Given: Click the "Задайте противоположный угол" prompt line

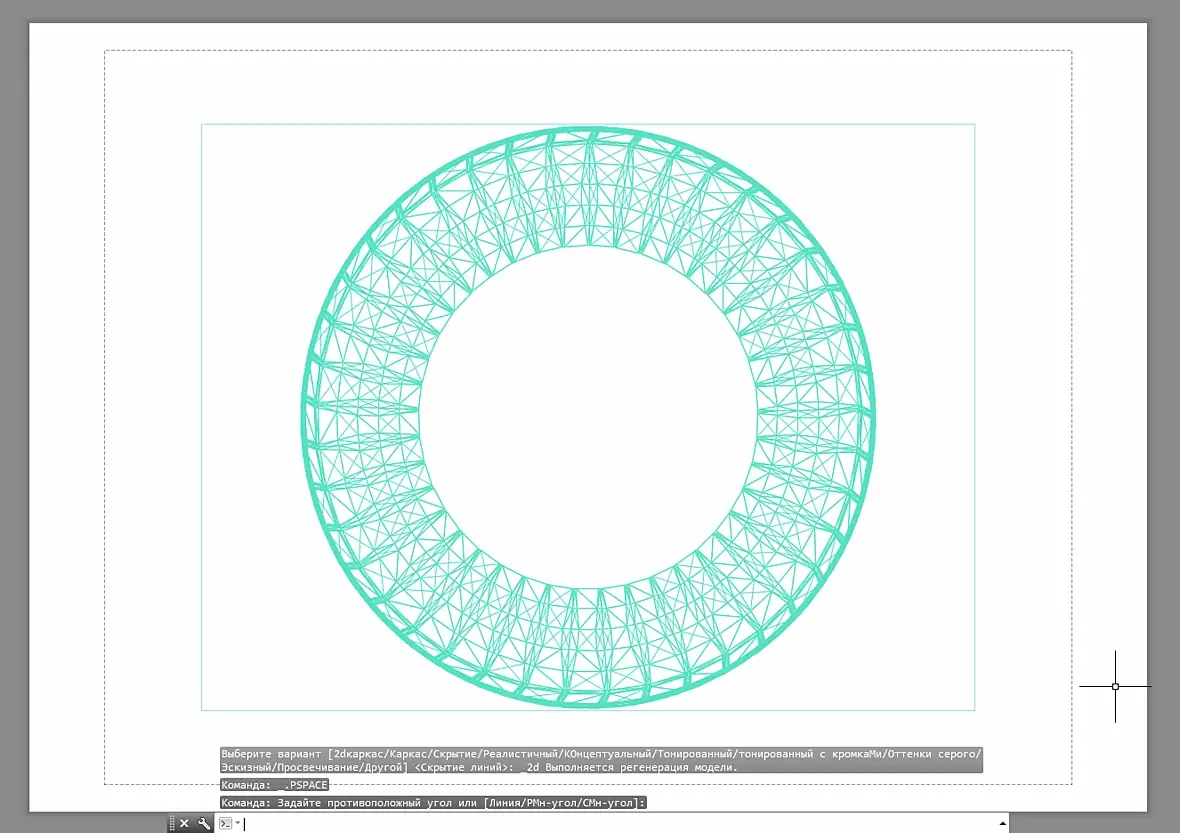Looking at the screenshot, I should coord(433,803).
